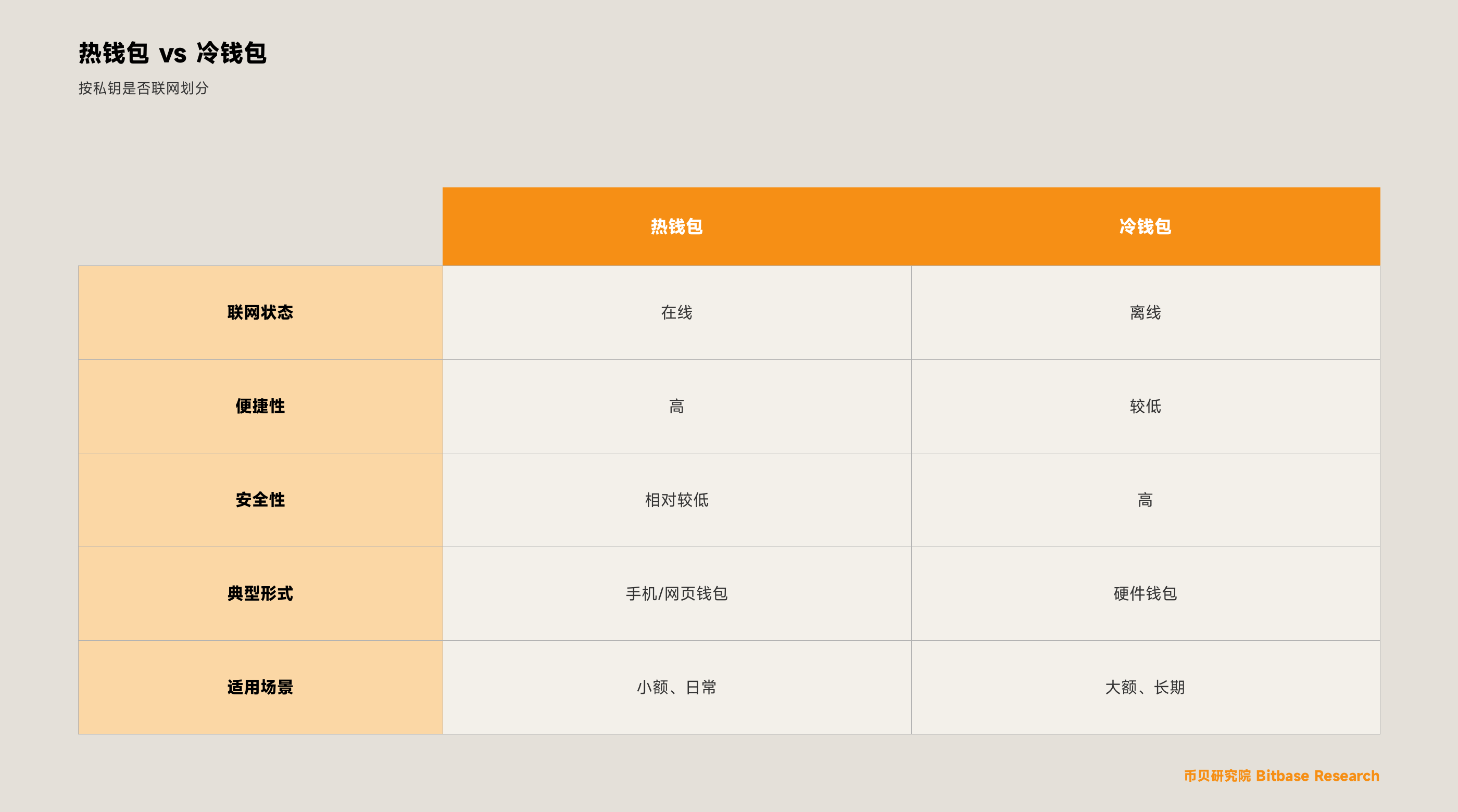Click the 较低 cell under 冷钱包

click(x=1145, y=407)
